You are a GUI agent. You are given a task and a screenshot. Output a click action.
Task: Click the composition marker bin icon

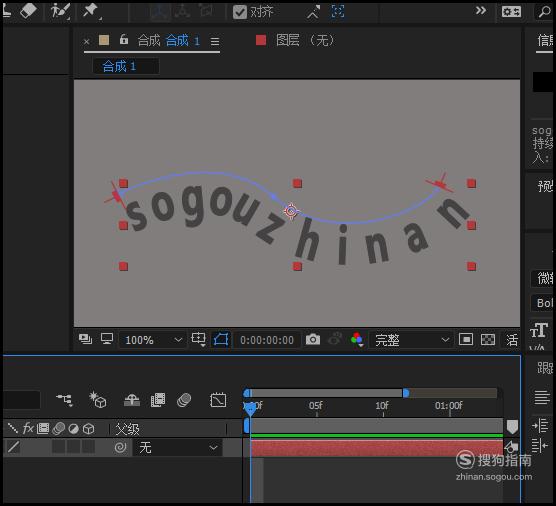click(x=512, y=427)
